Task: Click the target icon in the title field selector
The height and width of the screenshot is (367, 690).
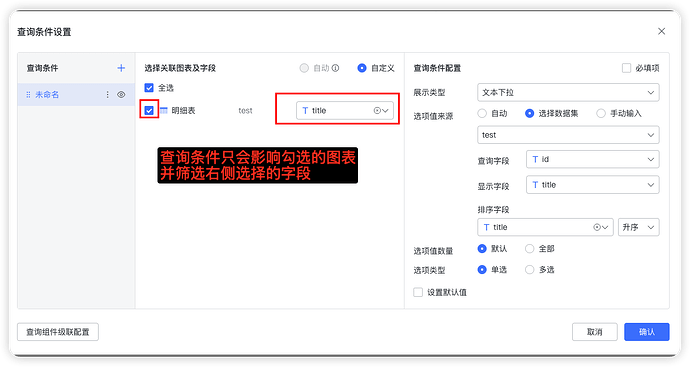Action: (x=377, y=110)
